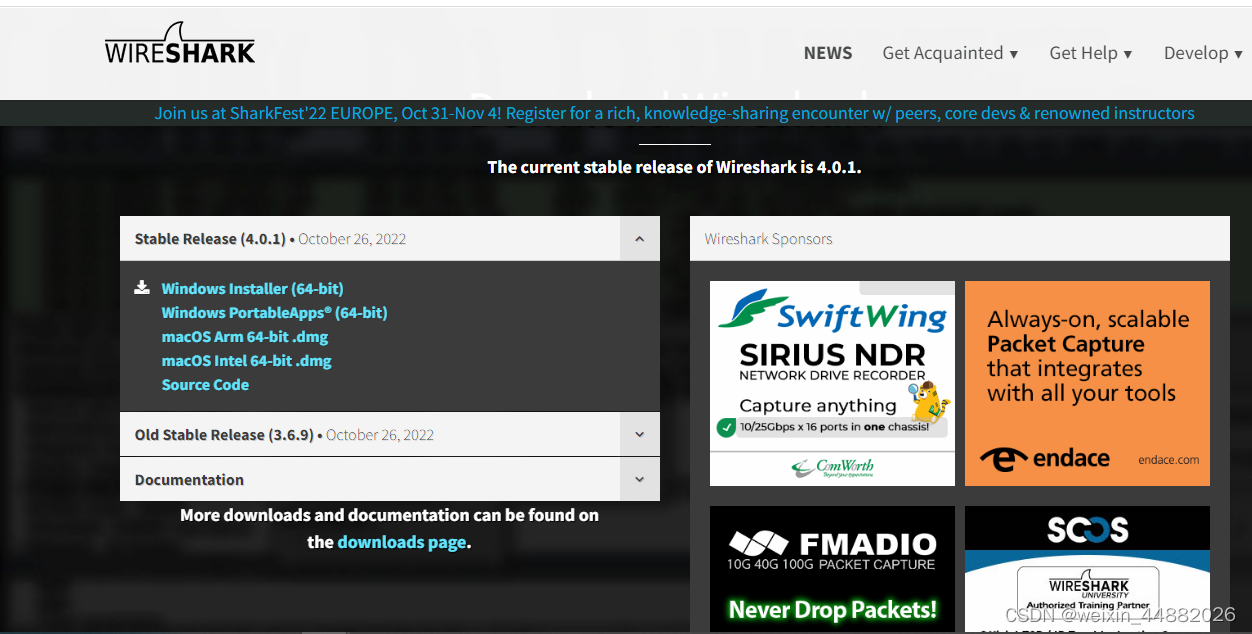Screen dimensions: 1252x634
Task: Open the Get Acquainted dropdown menu
Action: [950, 53]
